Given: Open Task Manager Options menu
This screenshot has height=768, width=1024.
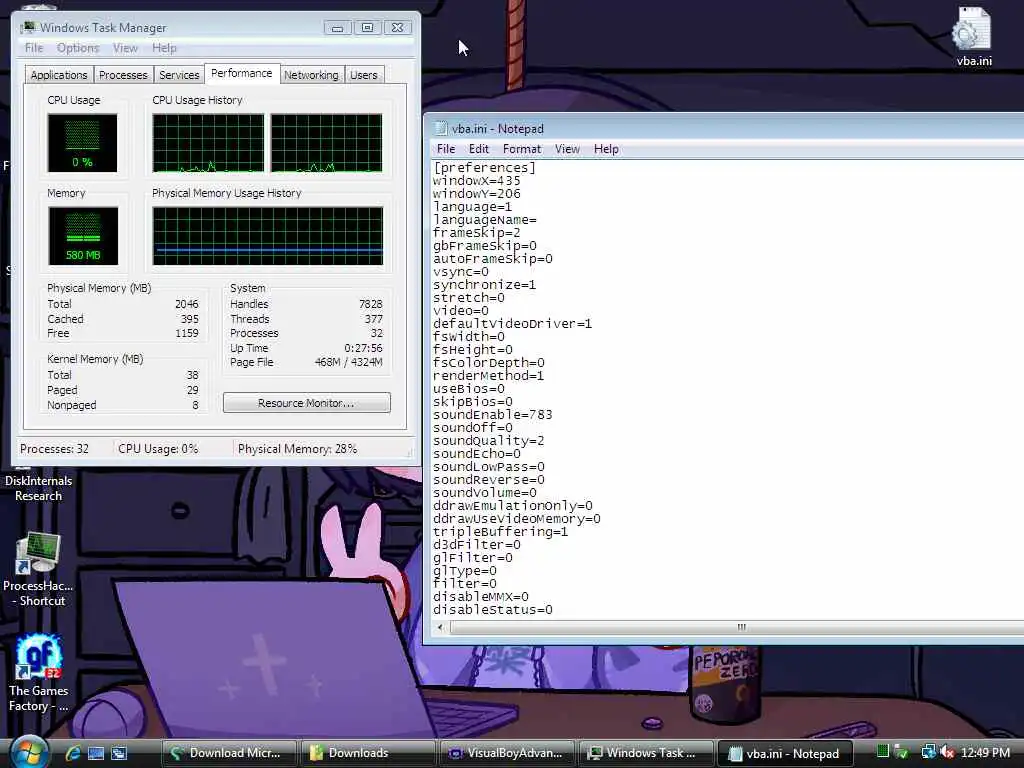Looking at the screenshot, I should point(78,48).
